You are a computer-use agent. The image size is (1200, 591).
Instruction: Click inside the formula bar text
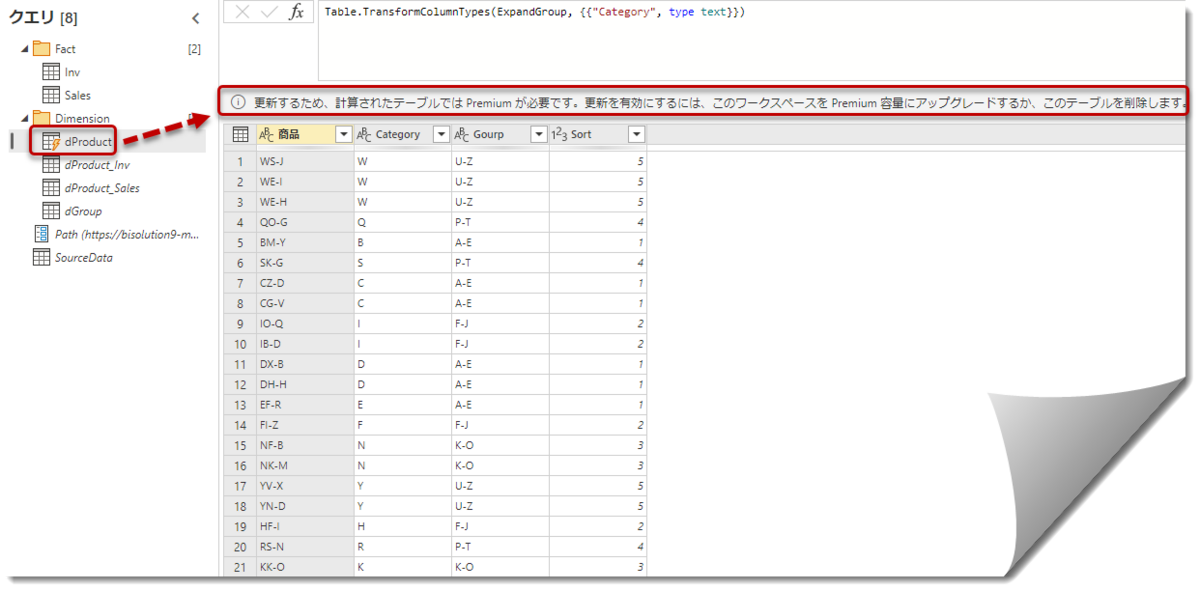point(535,12)
